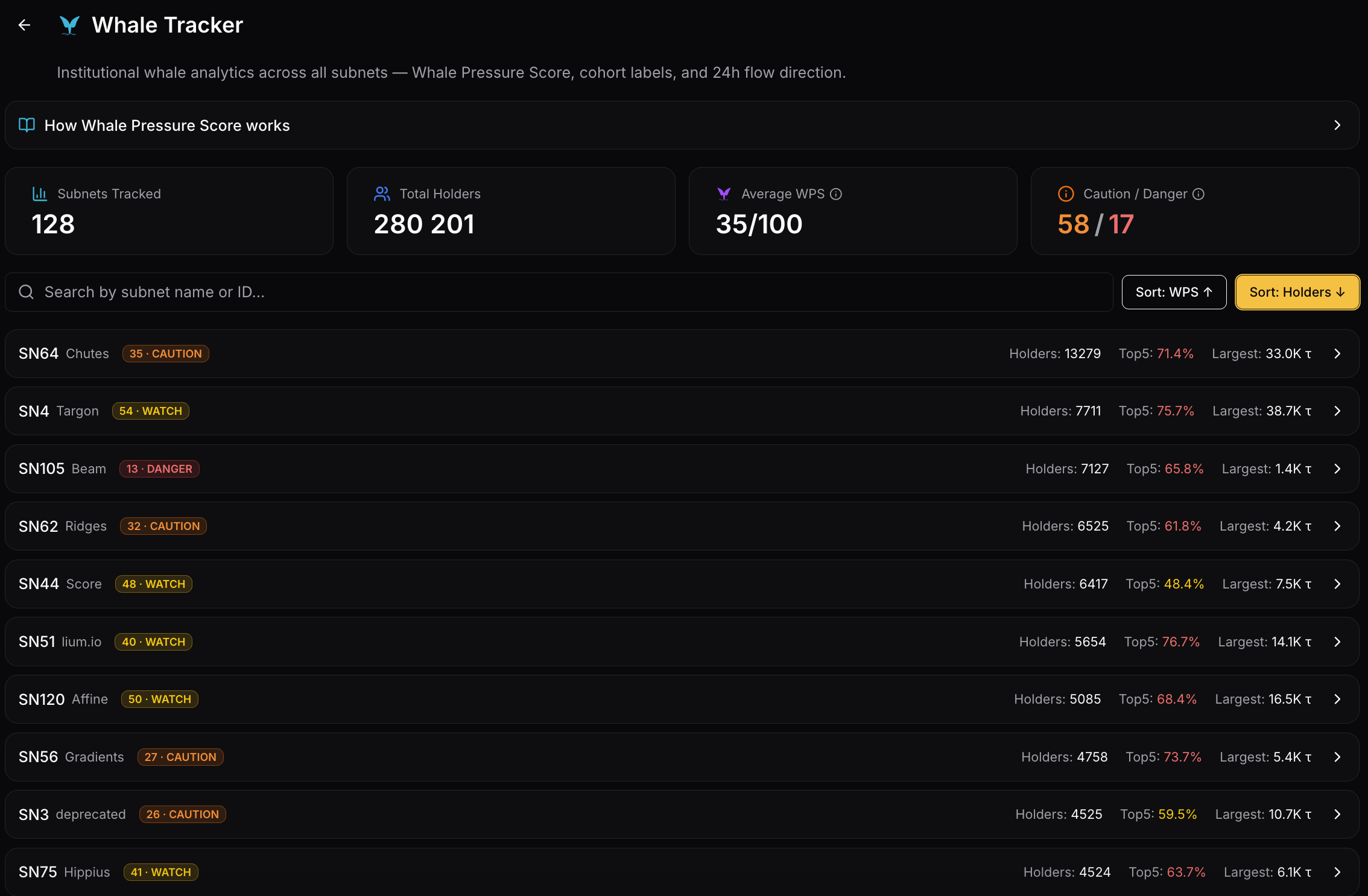Click Holders: 5085 on the Affine row
1368x896 pixels.
pos(1057,699)
